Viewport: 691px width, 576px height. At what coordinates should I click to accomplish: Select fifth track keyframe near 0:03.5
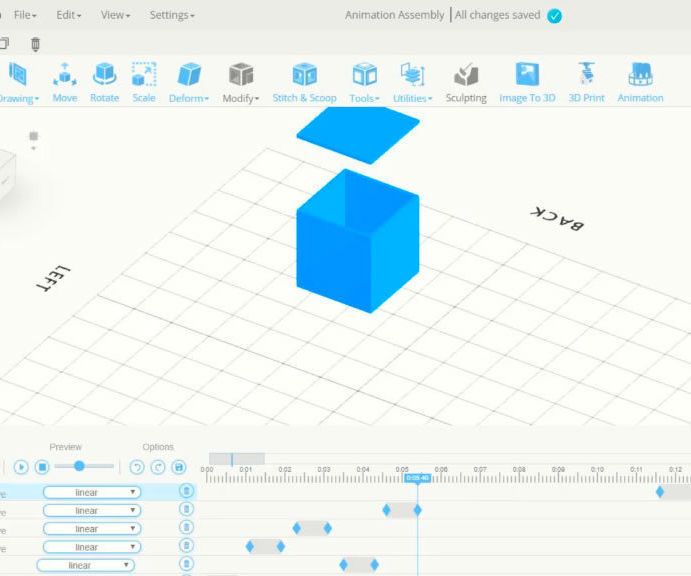tap(343, 565)
